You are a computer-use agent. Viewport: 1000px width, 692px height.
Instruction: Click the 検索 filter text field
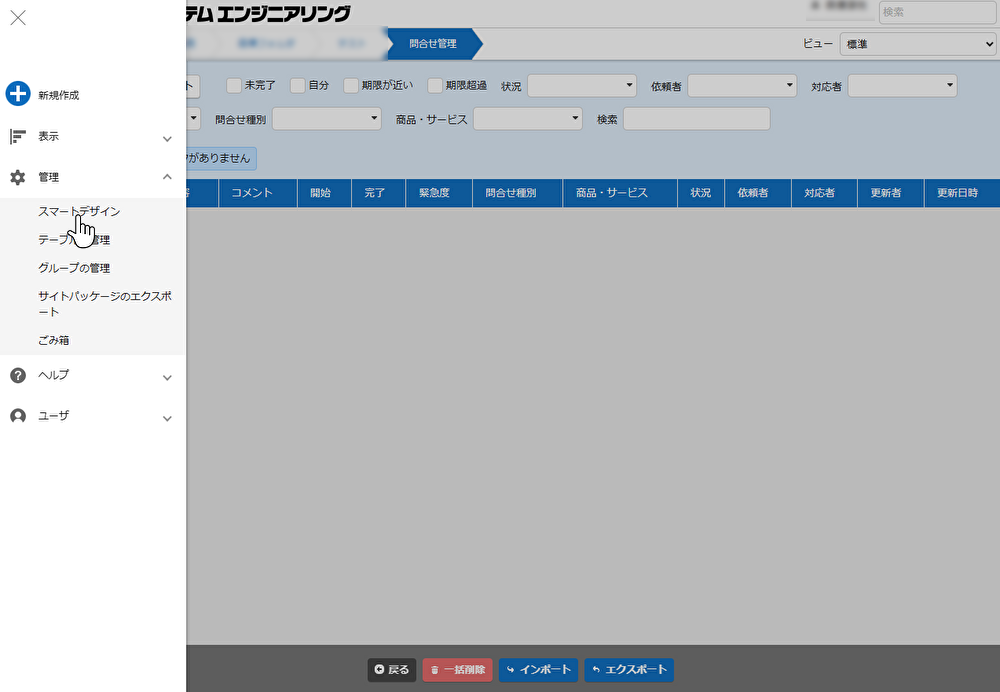tap(696, 119)
